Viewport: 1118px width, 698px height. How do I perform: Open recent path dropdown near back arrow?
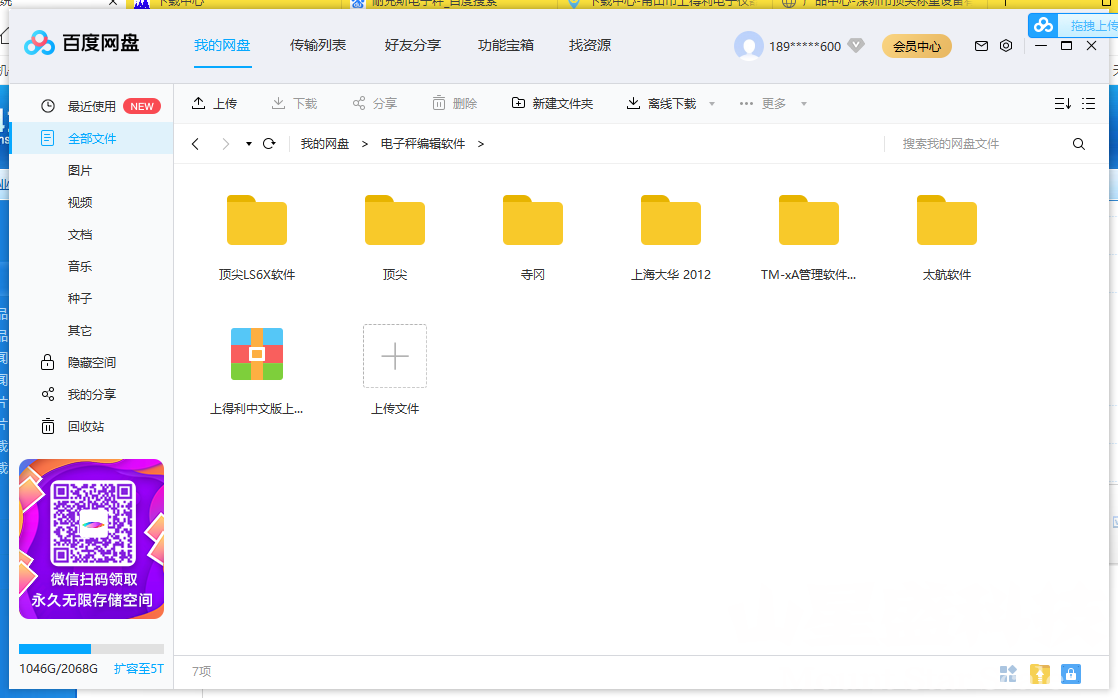tap(247, 143)
